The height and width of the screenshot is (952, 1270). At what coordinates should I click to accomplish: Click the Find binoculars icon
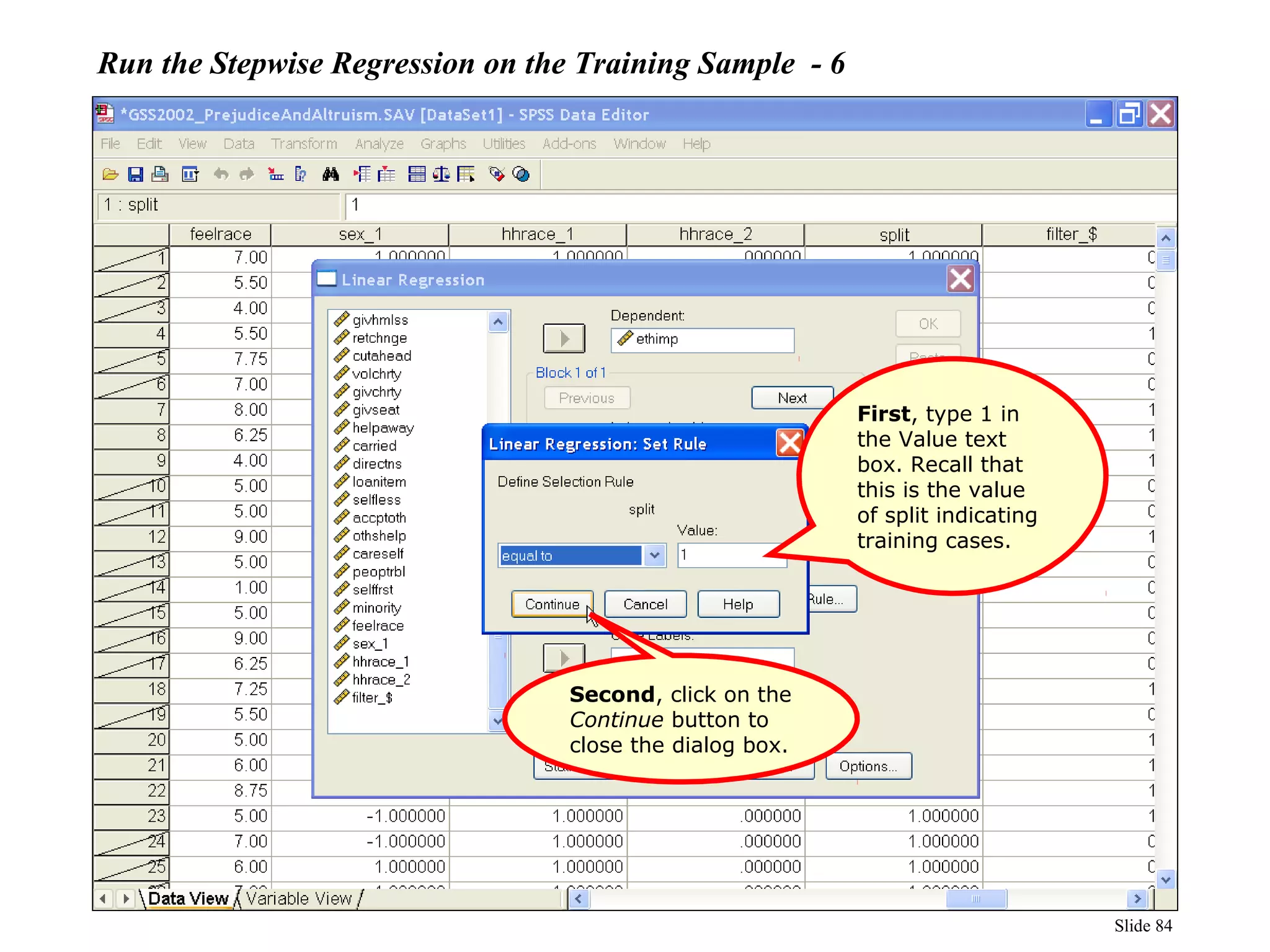pos(331,174)
